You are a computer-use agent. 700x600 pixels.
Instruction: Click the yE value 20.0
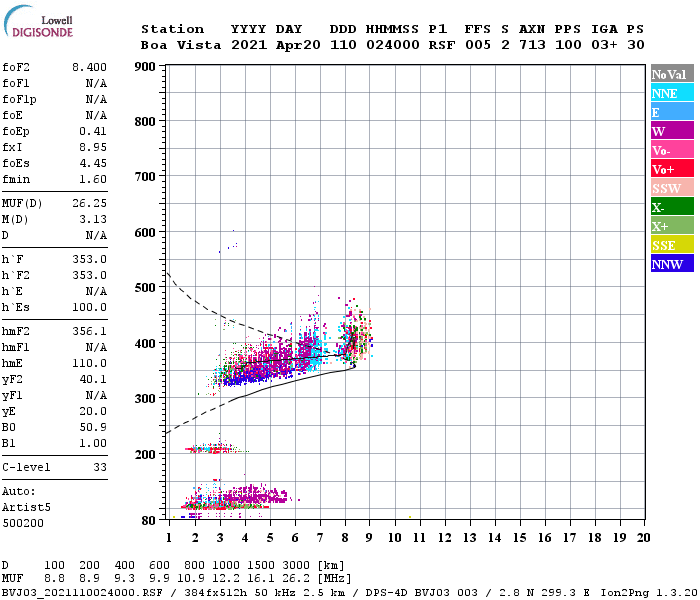pos(93,412)
